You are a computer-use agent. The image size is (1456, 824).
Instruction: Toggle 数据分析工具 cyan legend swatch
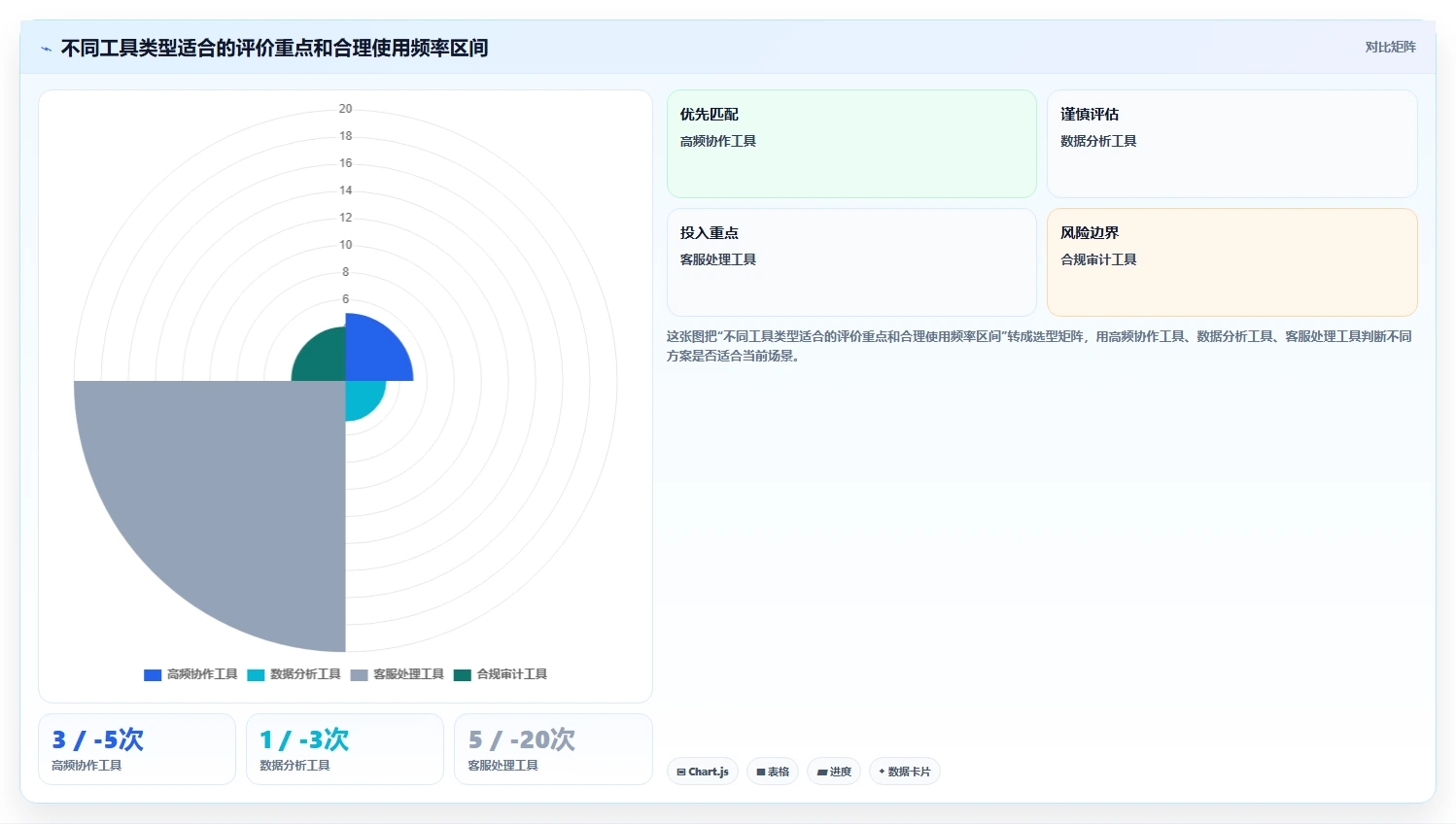point(256,674)
